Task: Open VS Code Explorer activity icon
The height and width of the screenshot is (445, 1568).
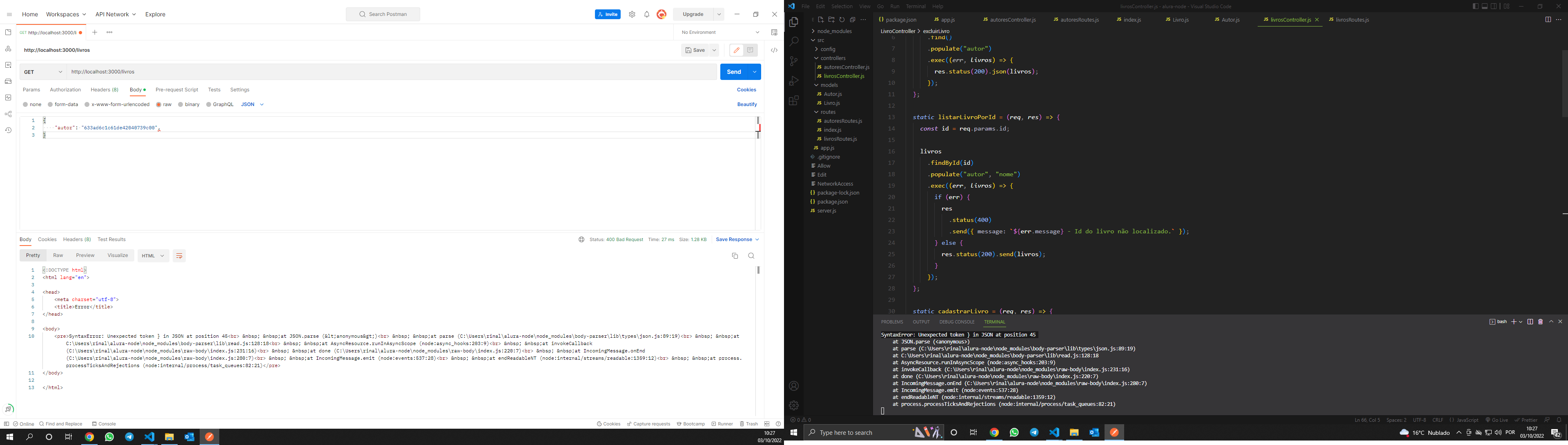Action: [794, 22]
